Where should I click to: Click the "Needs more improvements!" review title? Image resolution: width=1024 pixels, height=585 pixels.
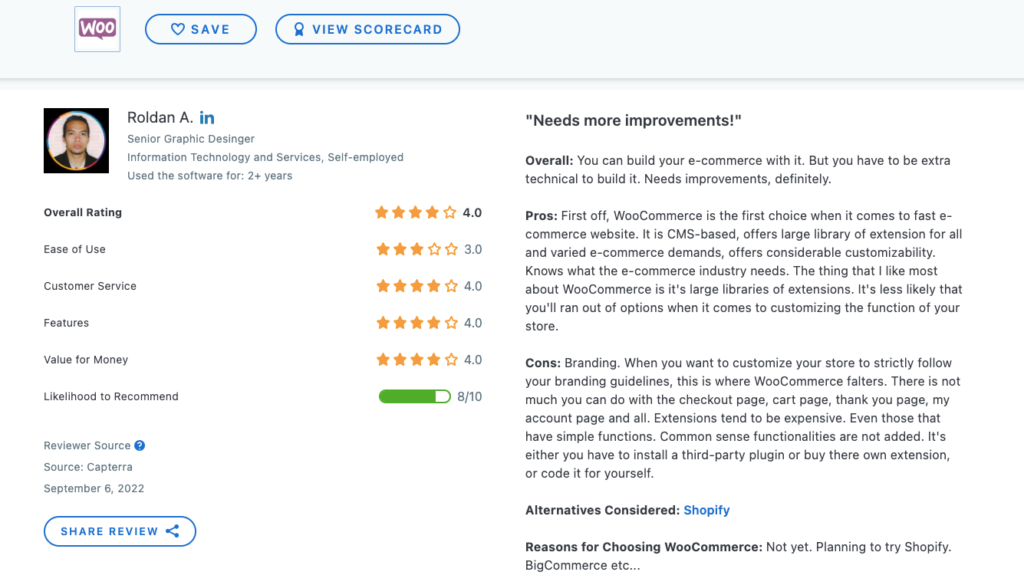point(633,121)
